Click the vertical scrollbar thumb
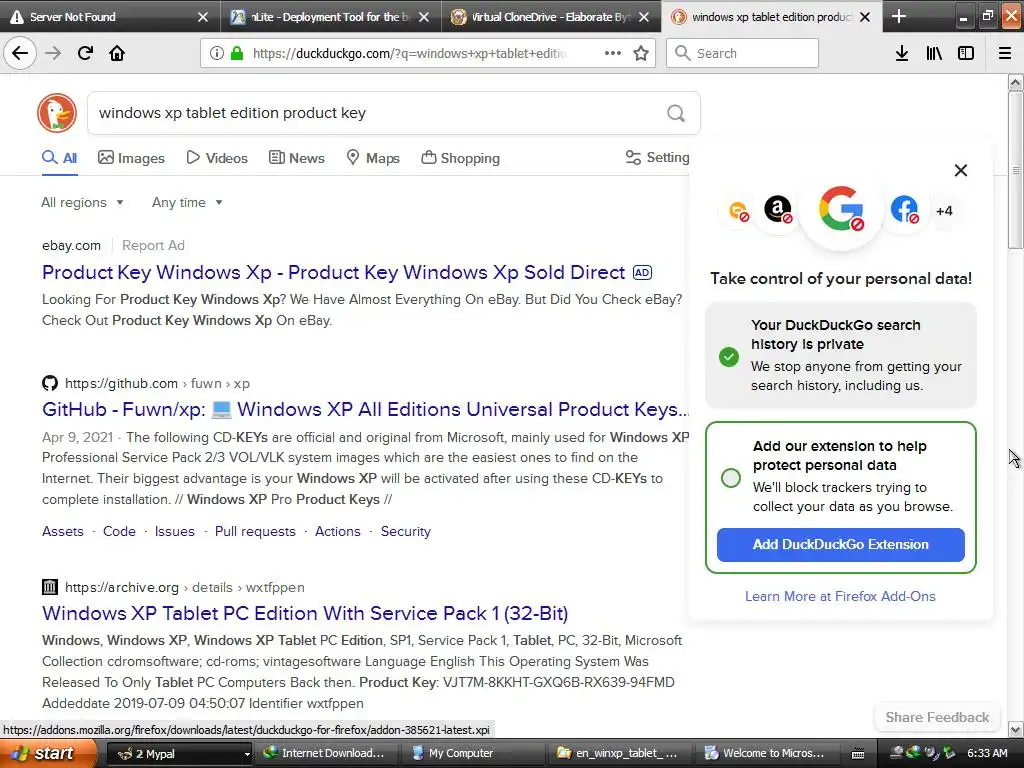Image resolution: width=1024 pixels, height=768 pixels. [1015, 170]
